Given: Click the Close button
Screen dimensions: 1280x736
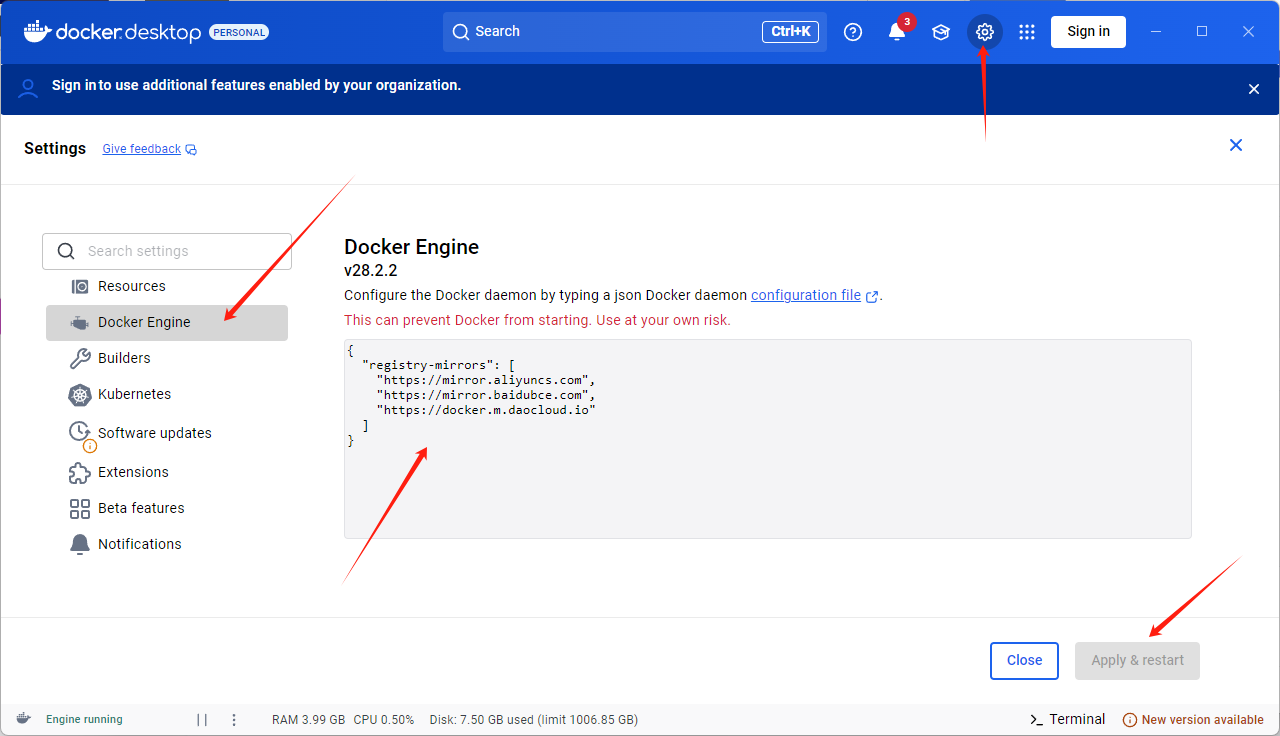Looking at the screenshot, I should pos(1024,660).
